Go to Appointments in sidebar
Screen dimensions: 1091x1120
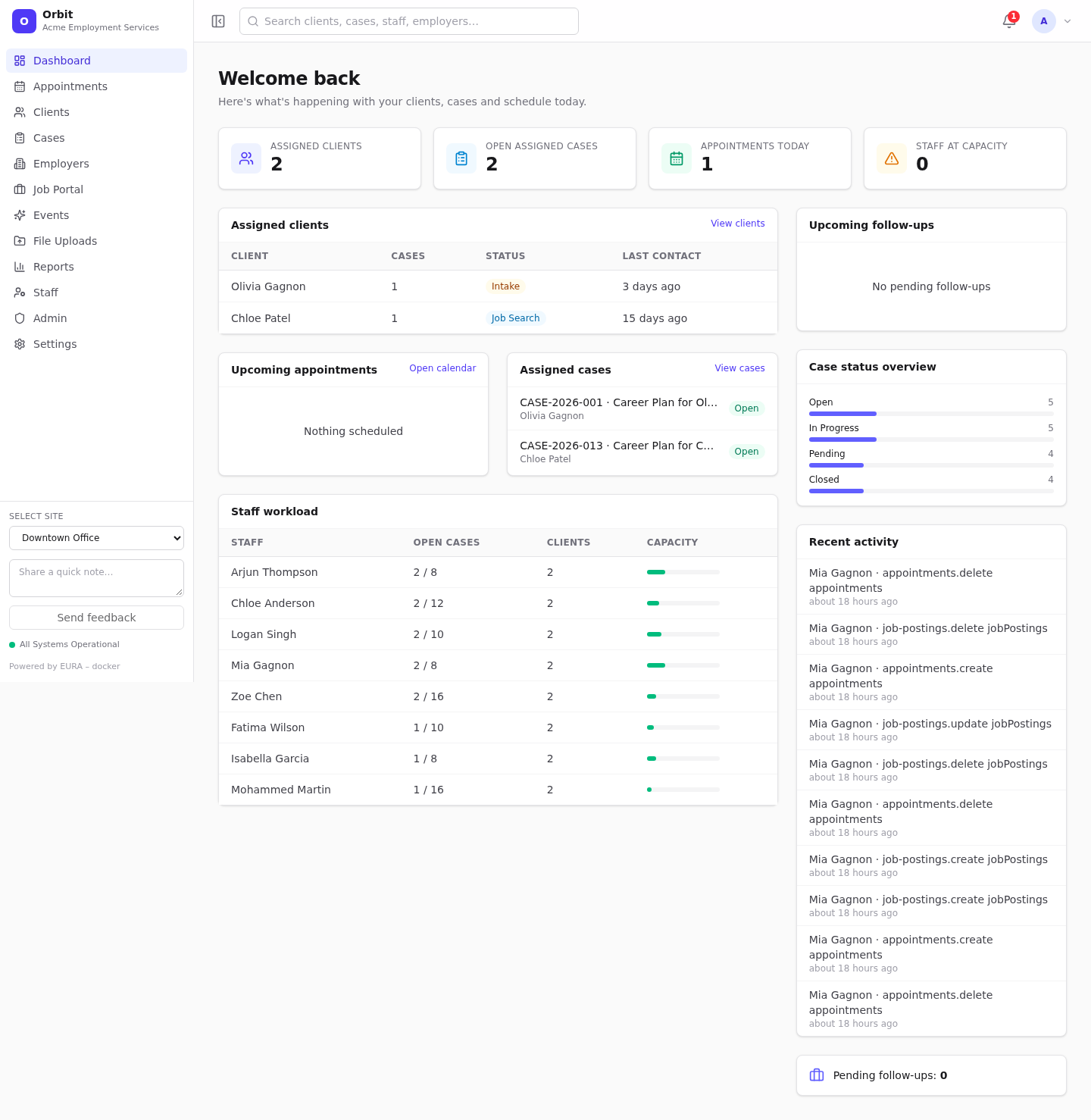(x=96, y=86)
